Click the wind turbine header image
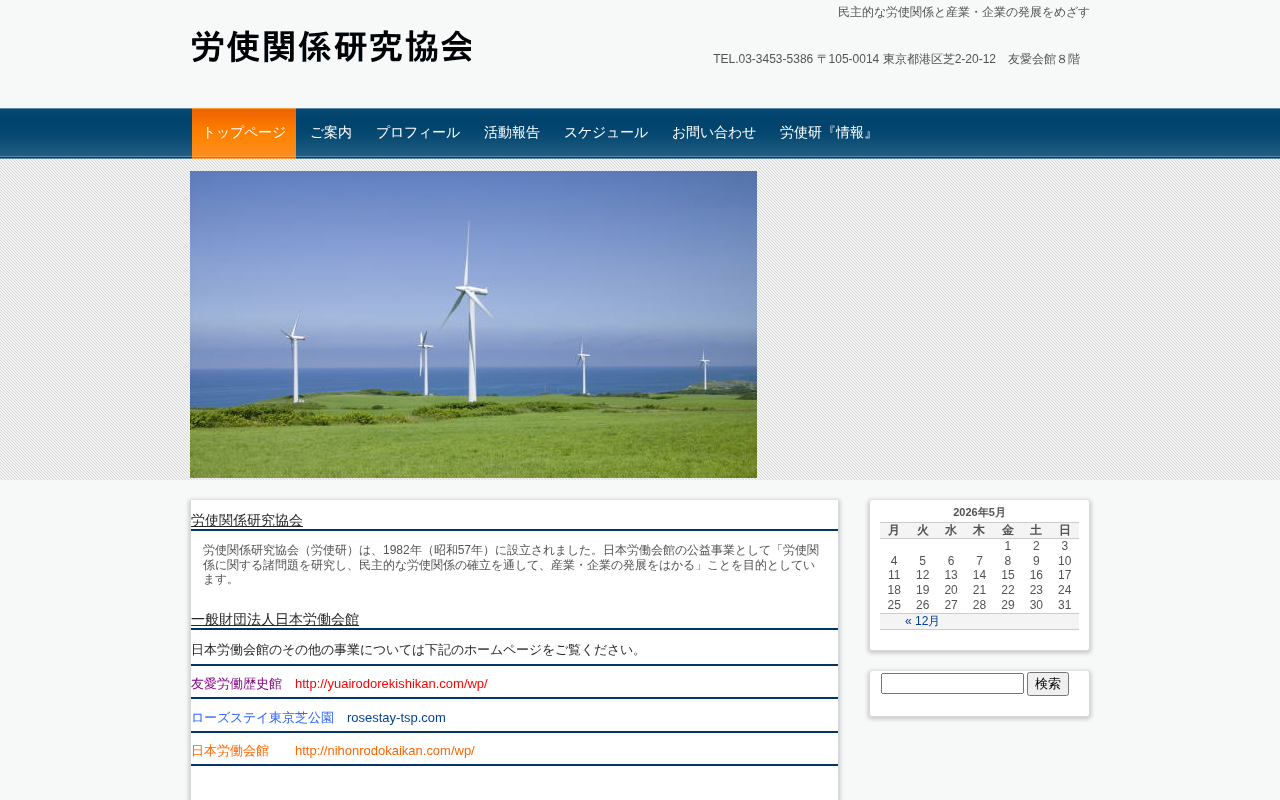 [473, 324]
